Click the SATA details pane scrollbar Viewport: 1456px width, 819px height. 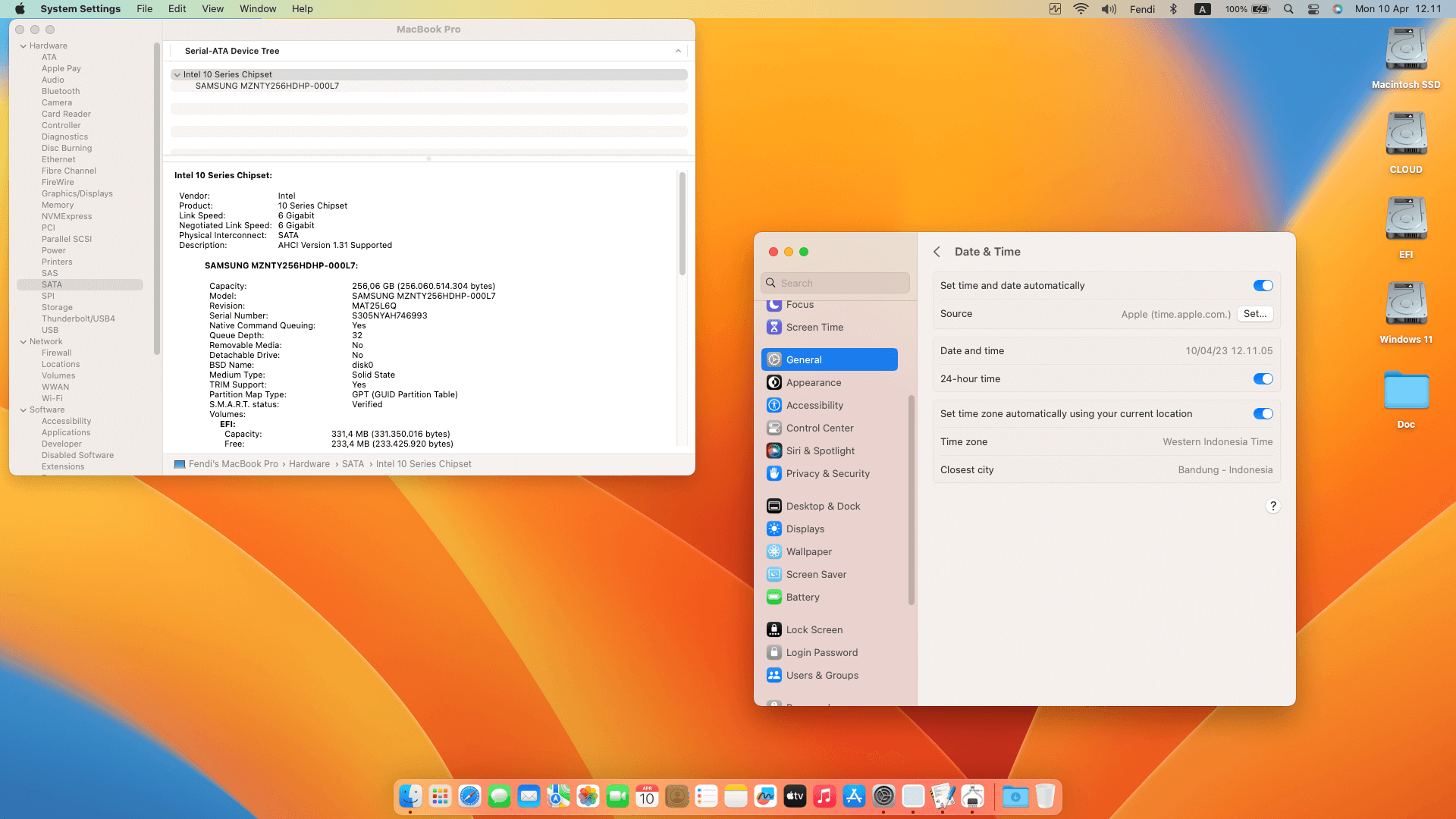682,224
